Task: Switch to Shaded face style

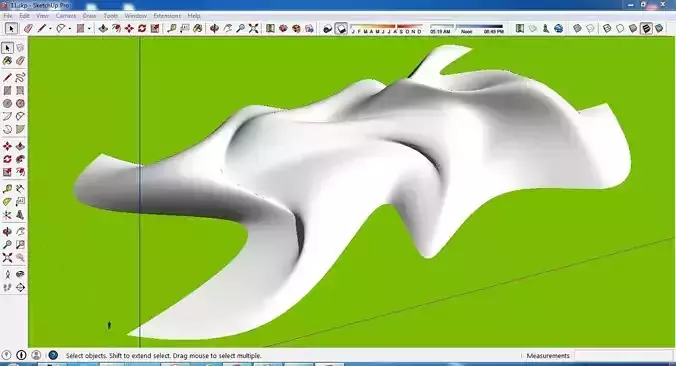Action: point(633,28)
